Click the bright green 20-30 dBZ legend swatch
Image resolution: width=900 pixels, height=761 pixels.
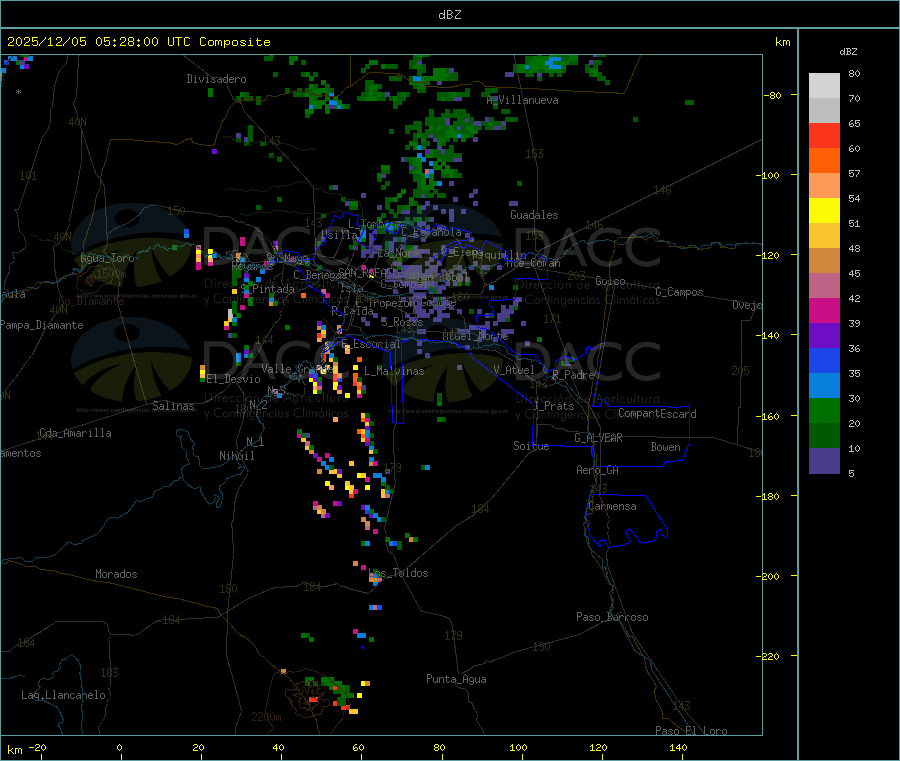[x=824, y=410]
